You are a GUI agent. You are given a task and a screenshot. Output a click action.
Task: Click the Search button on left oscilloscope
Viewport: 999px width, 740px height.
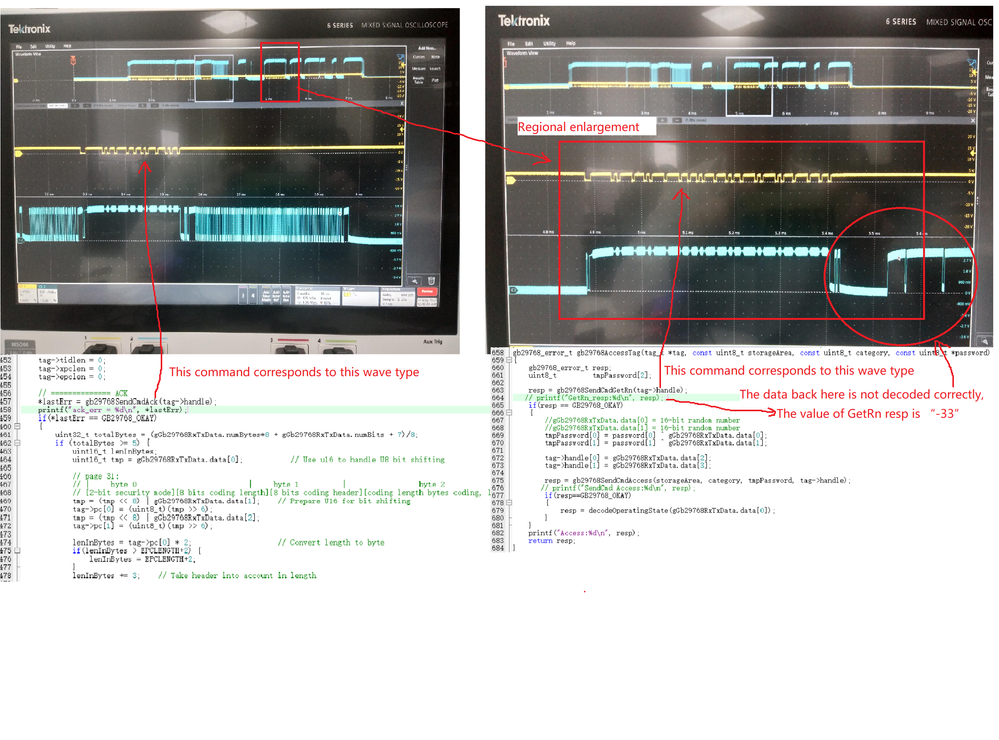(x=435, y=69)
